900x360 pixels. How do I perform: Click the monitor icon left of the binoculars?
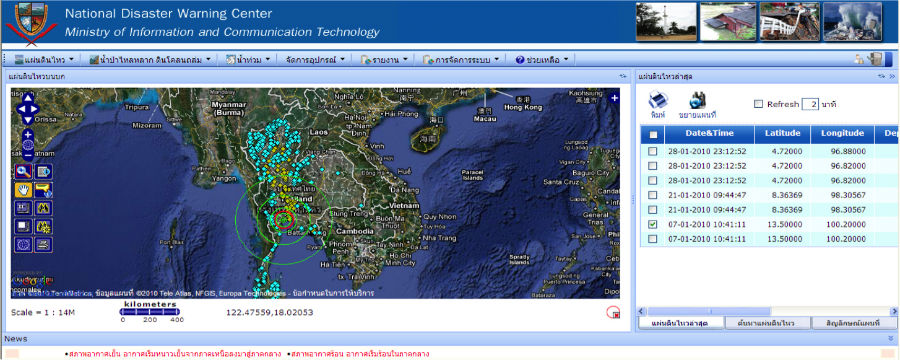[24, 208]
